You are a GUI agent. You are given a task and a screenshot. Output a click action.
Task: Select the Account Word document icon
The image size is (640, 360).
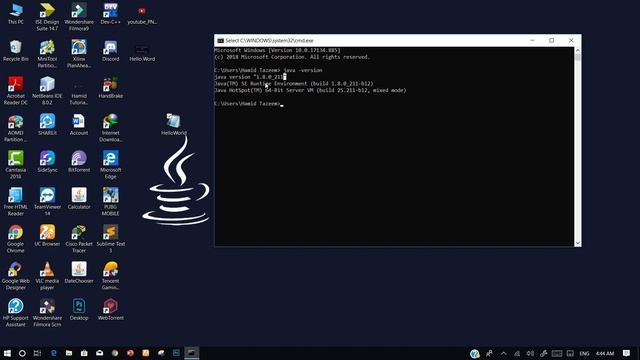(79, 124)
